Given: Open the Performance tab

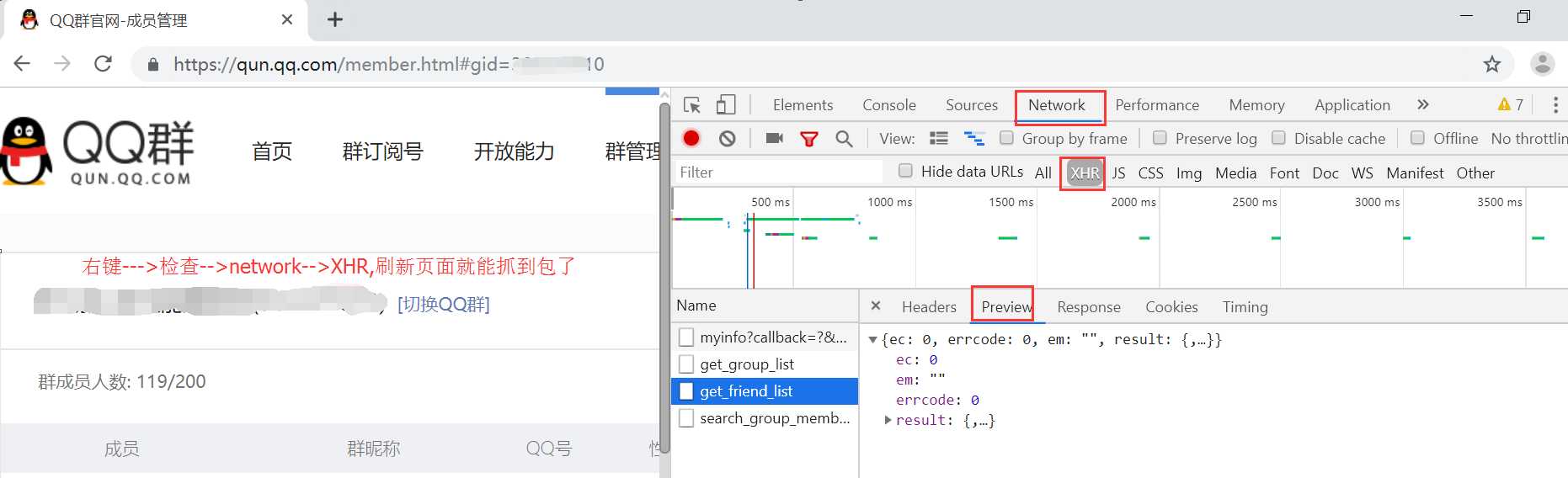Looking at the screenshot, I should pyautogui.click(x=1157, y=105).
